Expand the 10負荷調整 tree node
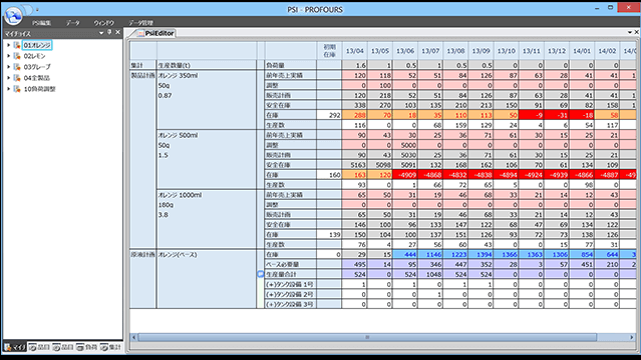The width and height of the screenshot is (641, 360). [9, 89]
